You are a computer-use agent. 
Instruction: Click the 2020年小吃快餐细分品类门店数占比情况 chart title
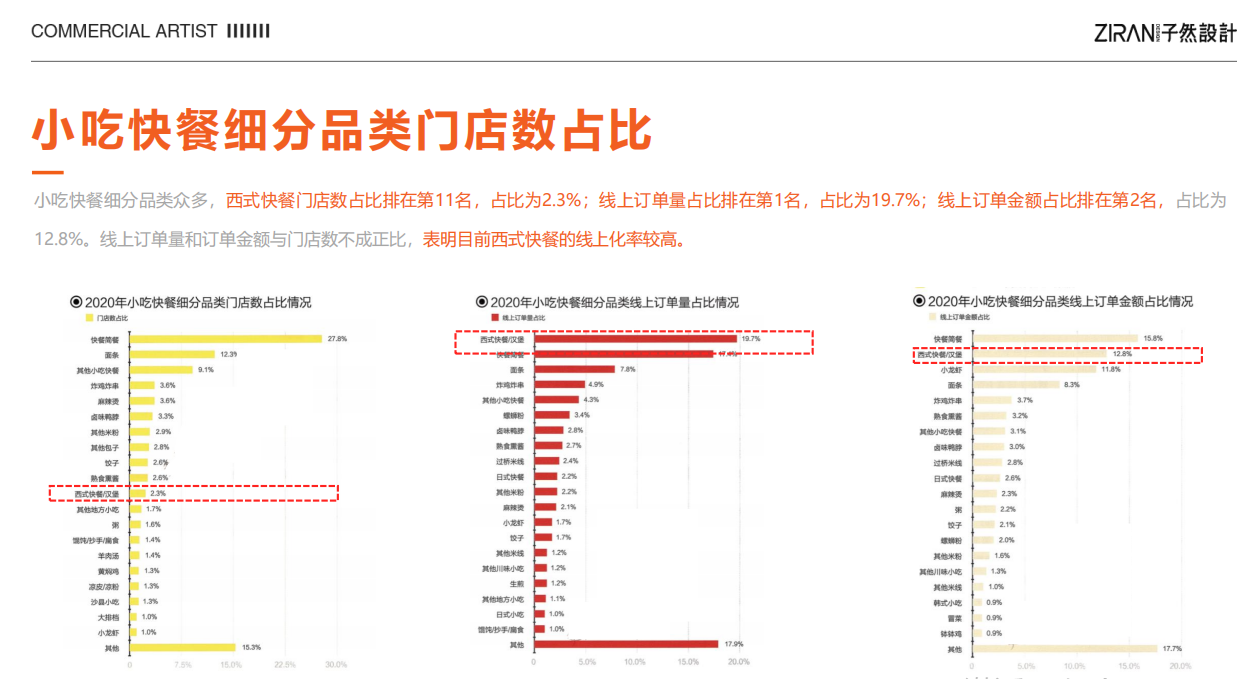197,301
